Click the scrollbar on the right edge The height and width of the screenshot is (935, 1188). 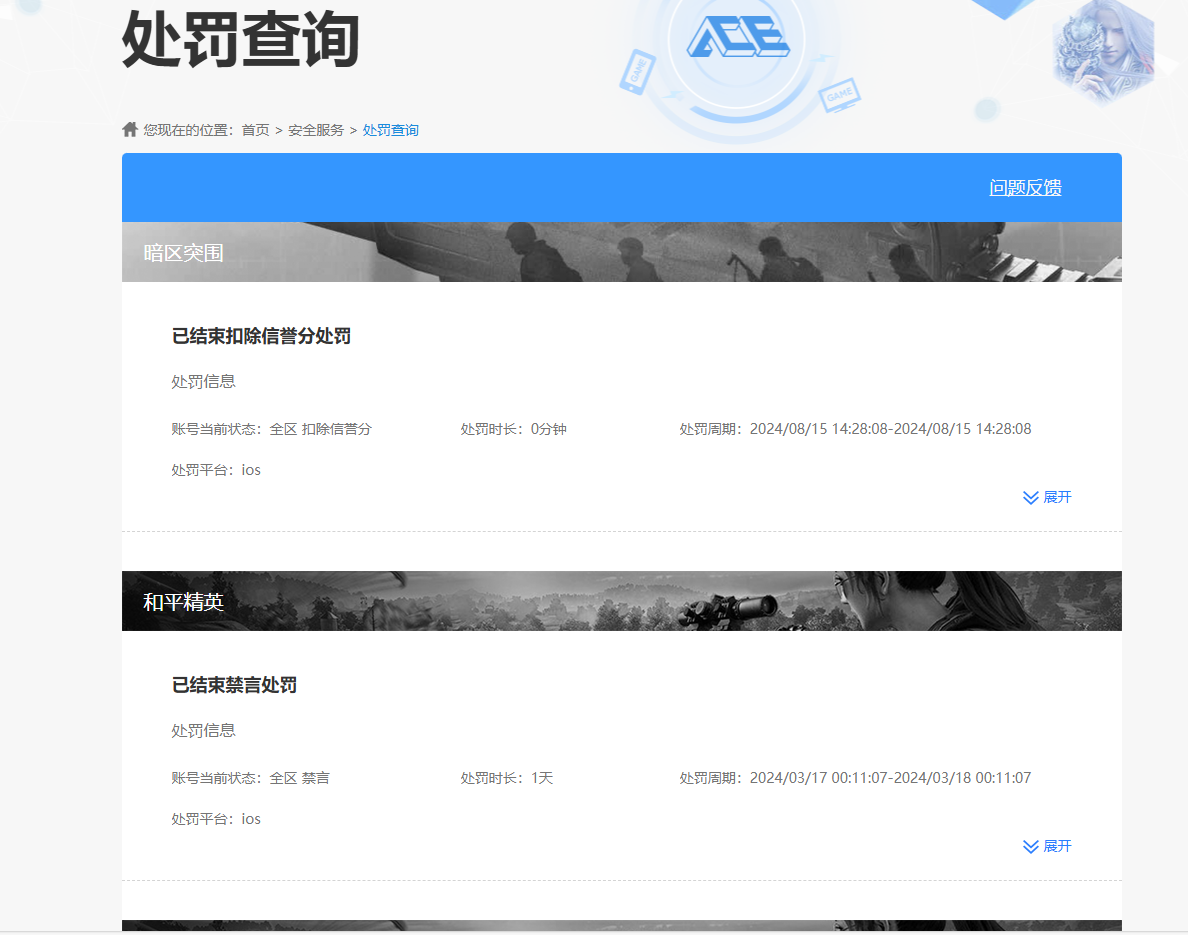point(1183,400)
